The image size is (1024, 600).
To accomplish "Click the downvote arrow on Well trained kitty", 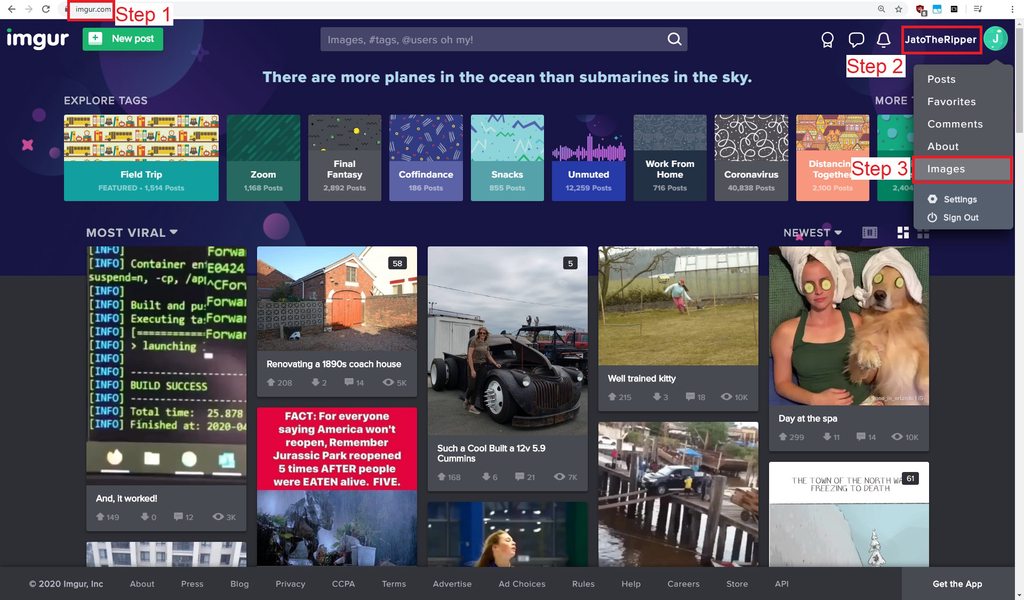I will [657, 397].
